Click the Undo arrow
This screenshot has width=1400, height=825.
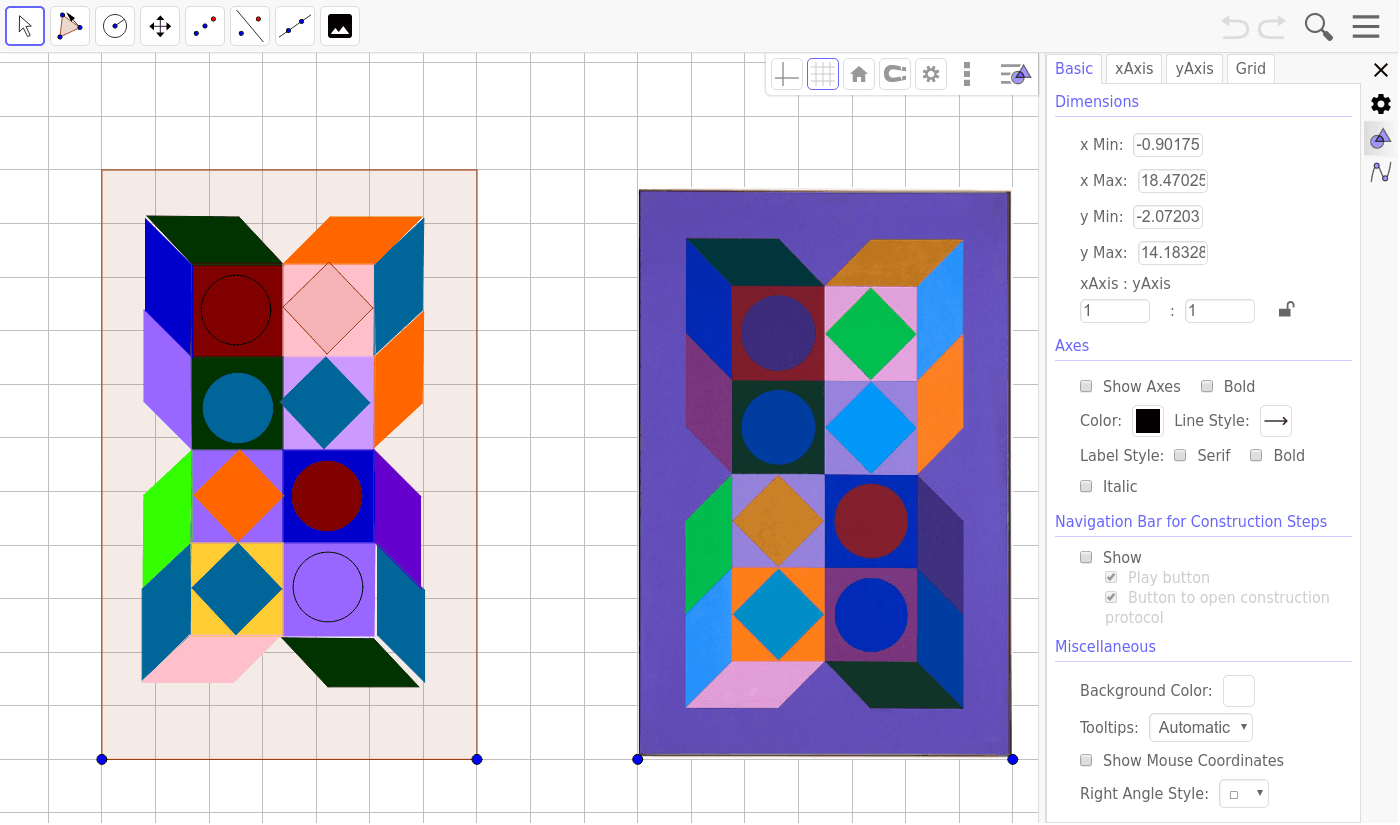1236,27
